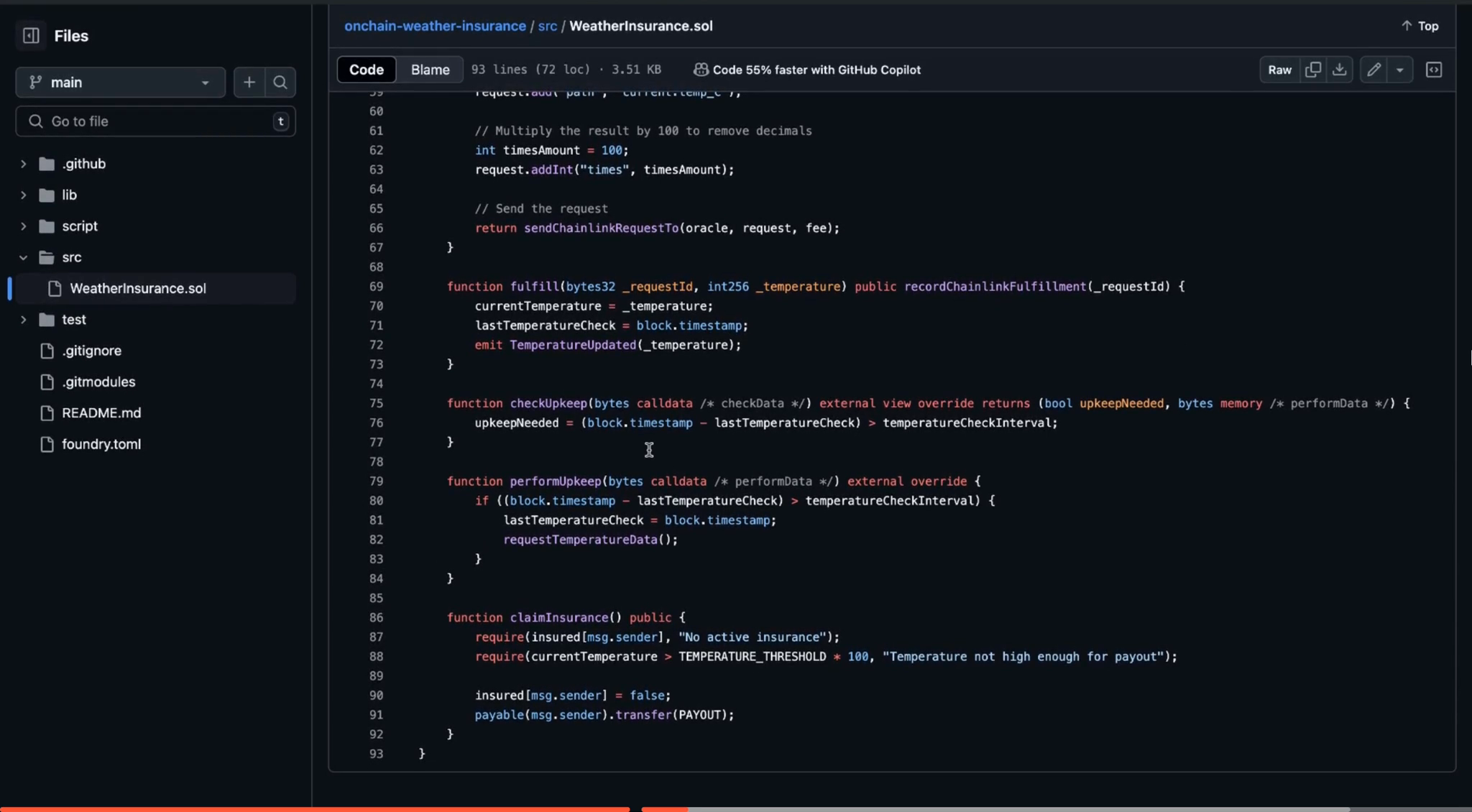The image size is (1472, 812).
Task: Select line number 75
Action: [x=376, y=404]
